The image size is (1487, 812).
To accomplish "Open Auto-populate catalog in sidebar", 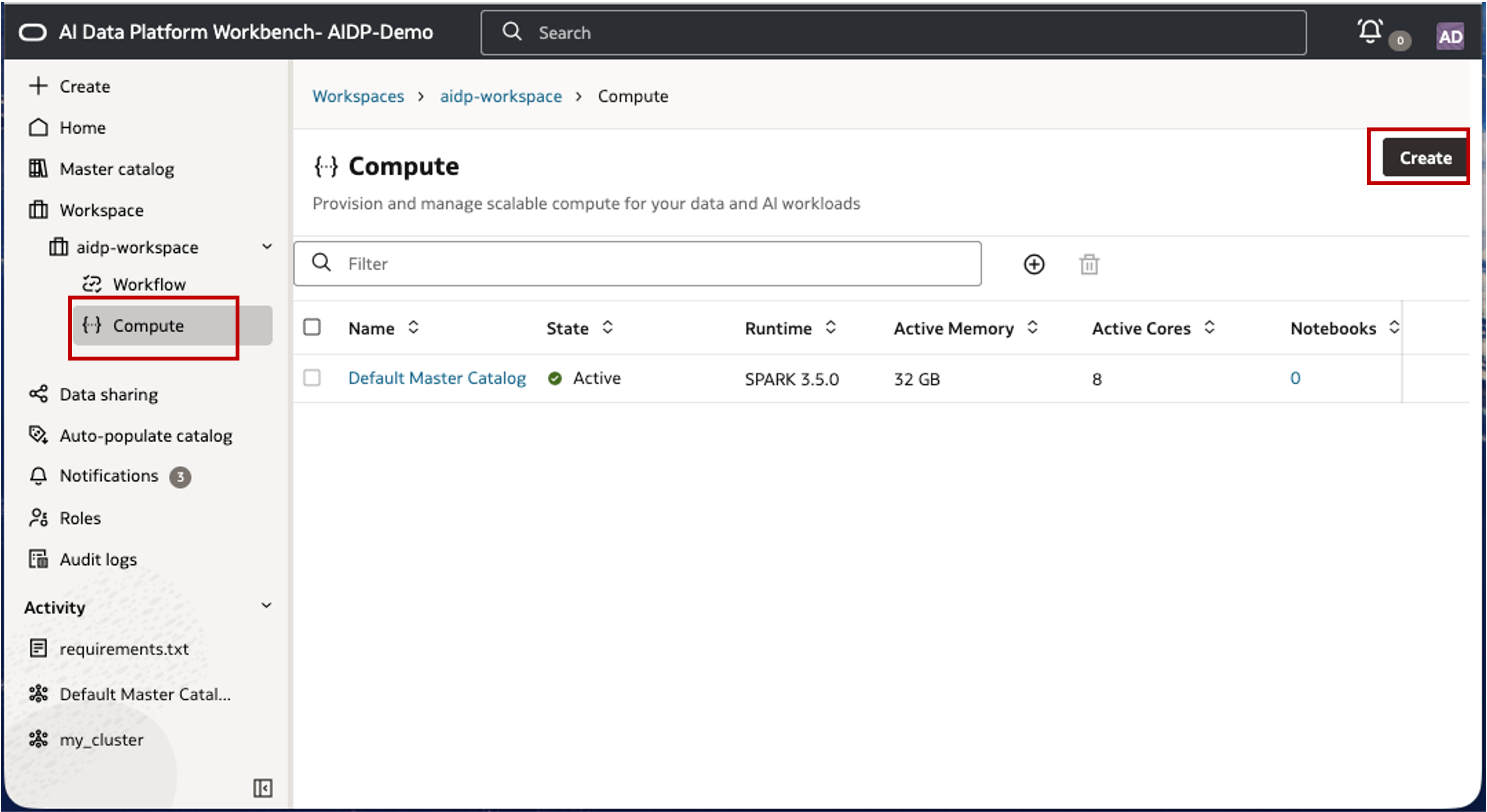I will coord(146,436).
